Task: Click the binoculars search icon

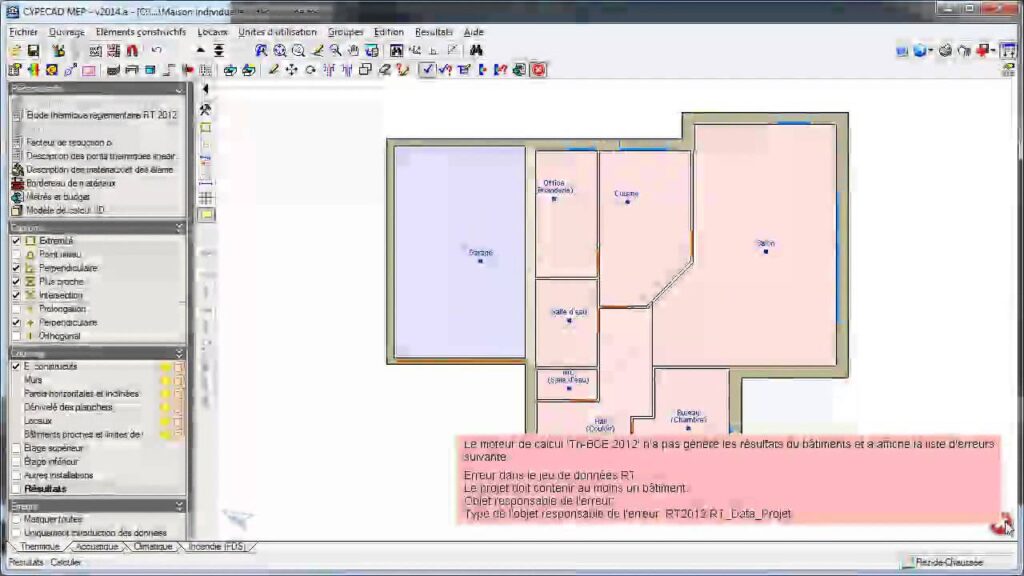Action: 477,50
